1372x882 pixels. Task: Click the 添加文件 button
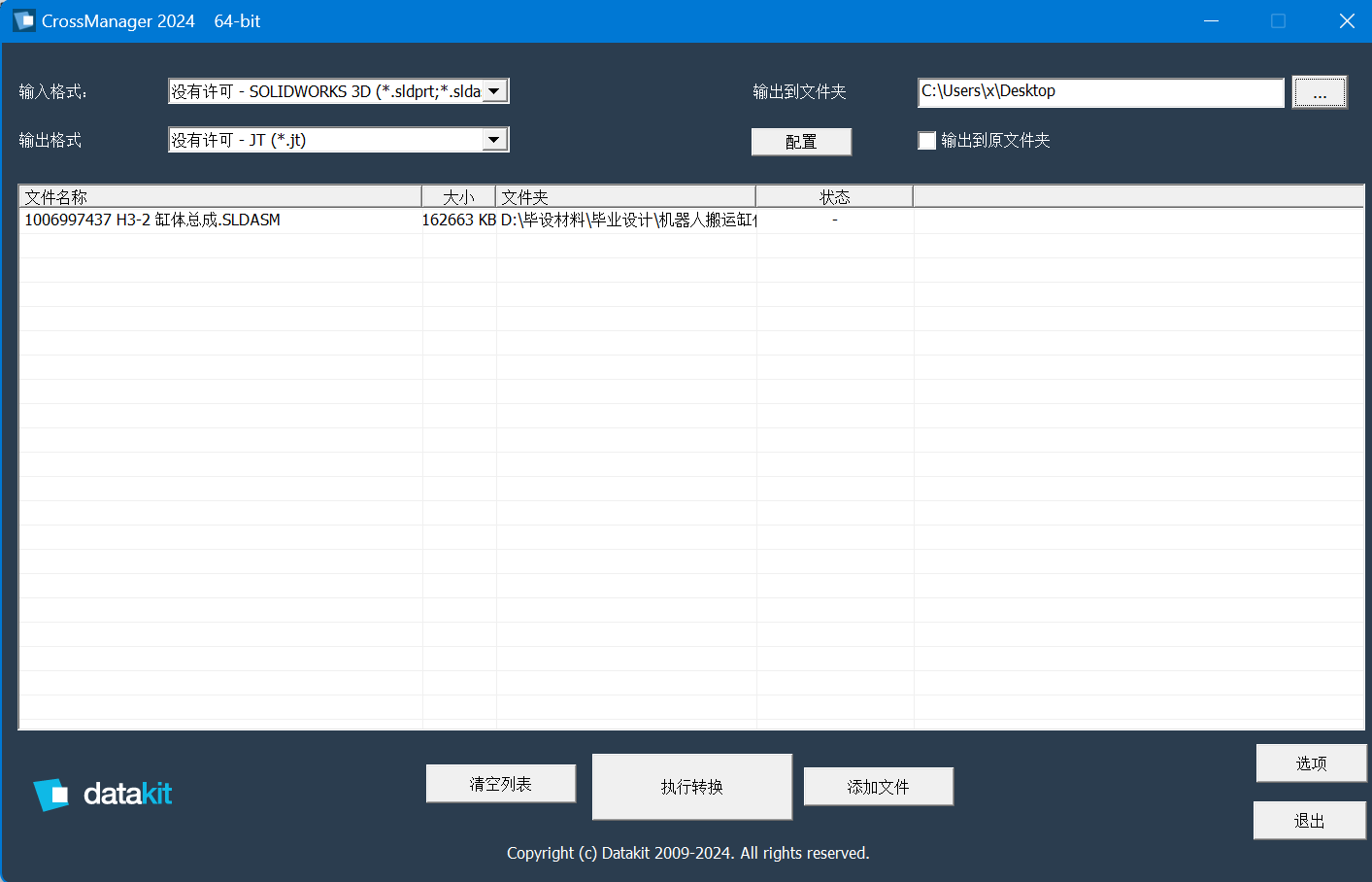tap(879, 787)
